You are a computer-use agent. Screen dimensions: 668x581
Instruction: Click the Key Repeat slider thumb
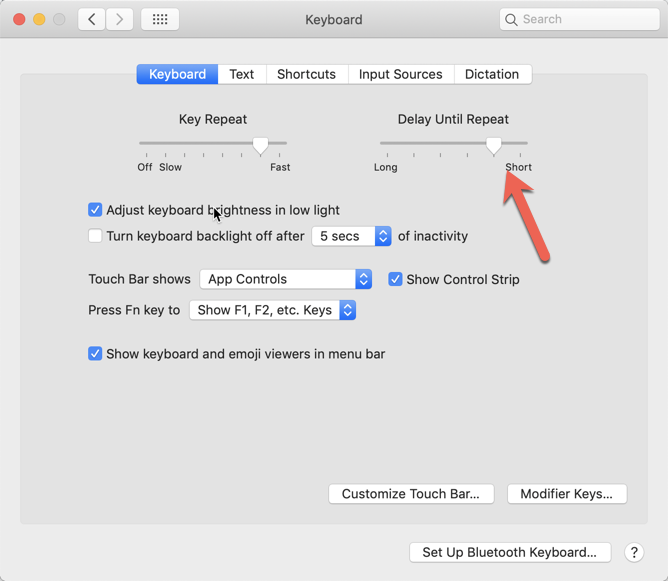pyautogui.click(x=261, y=145)
